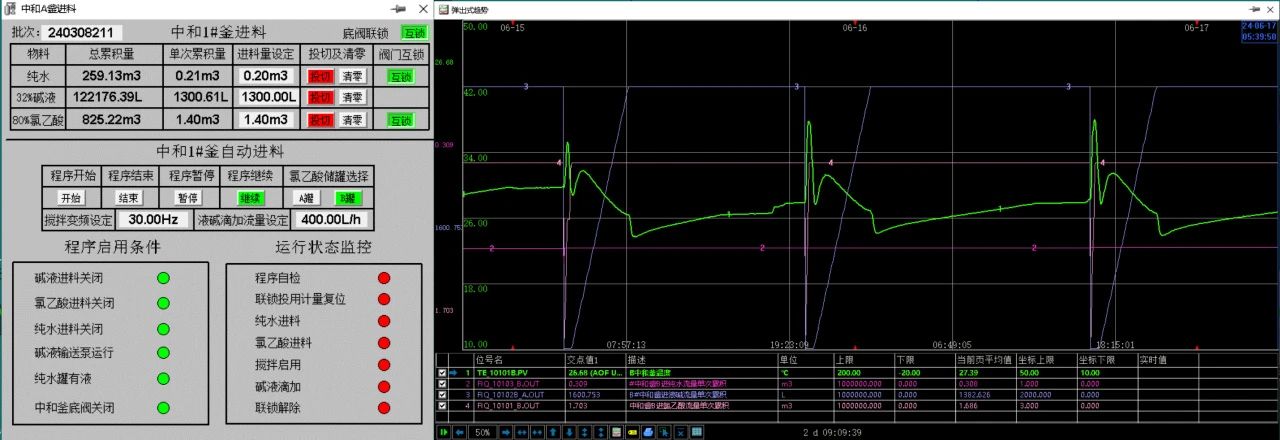This screenshot has height=440, width=1280.
Task: Click the 暂停 program pause button
Action: coord(188,198)
